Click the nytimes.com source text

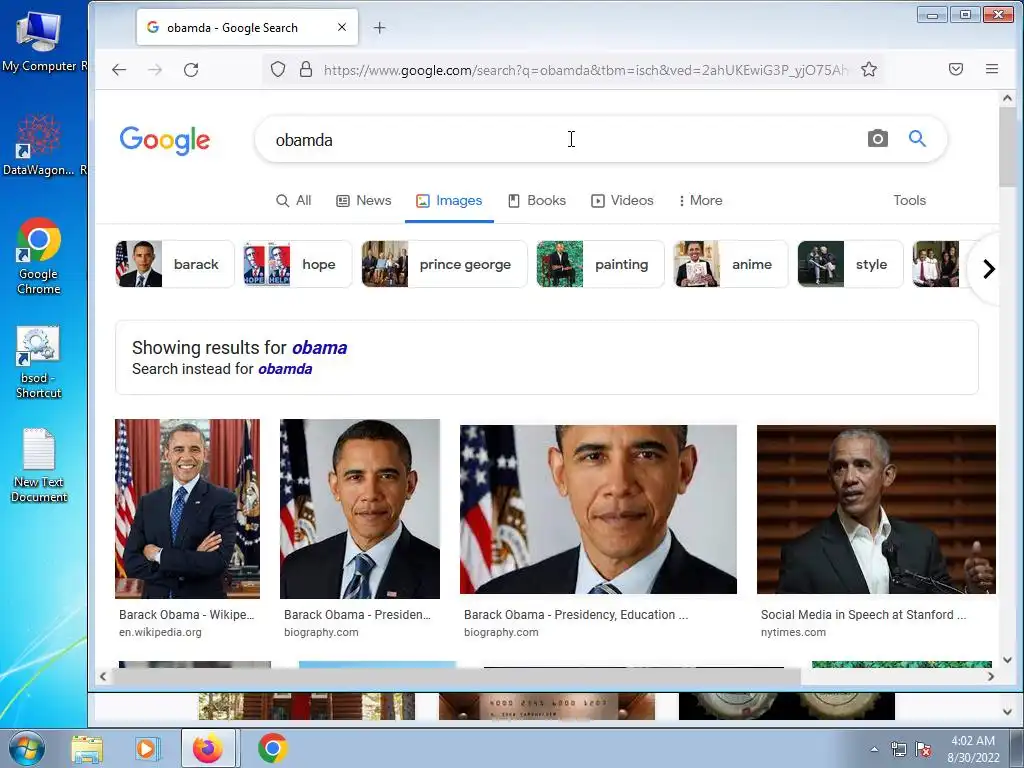793,632
